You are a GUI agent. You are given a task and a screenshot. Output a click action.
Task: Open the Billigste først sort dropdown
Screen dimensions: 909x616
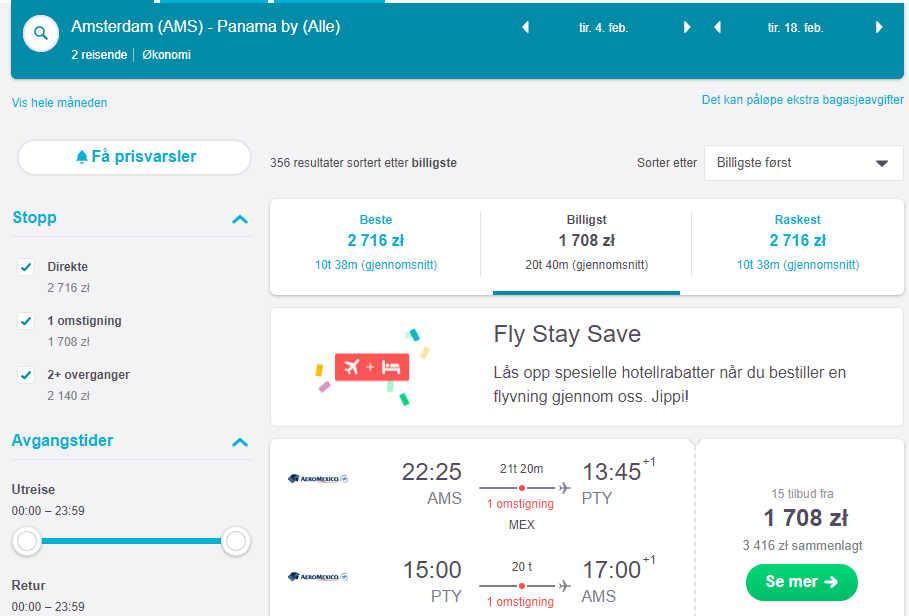pos(803,163)
